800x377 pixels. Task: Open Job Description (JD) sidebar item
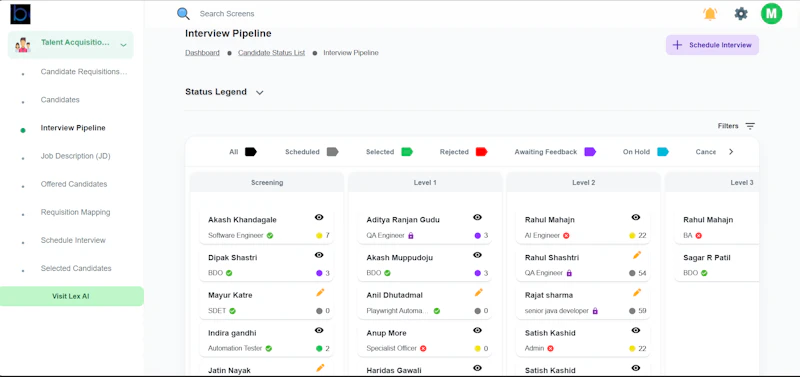(x=76, y=156)
